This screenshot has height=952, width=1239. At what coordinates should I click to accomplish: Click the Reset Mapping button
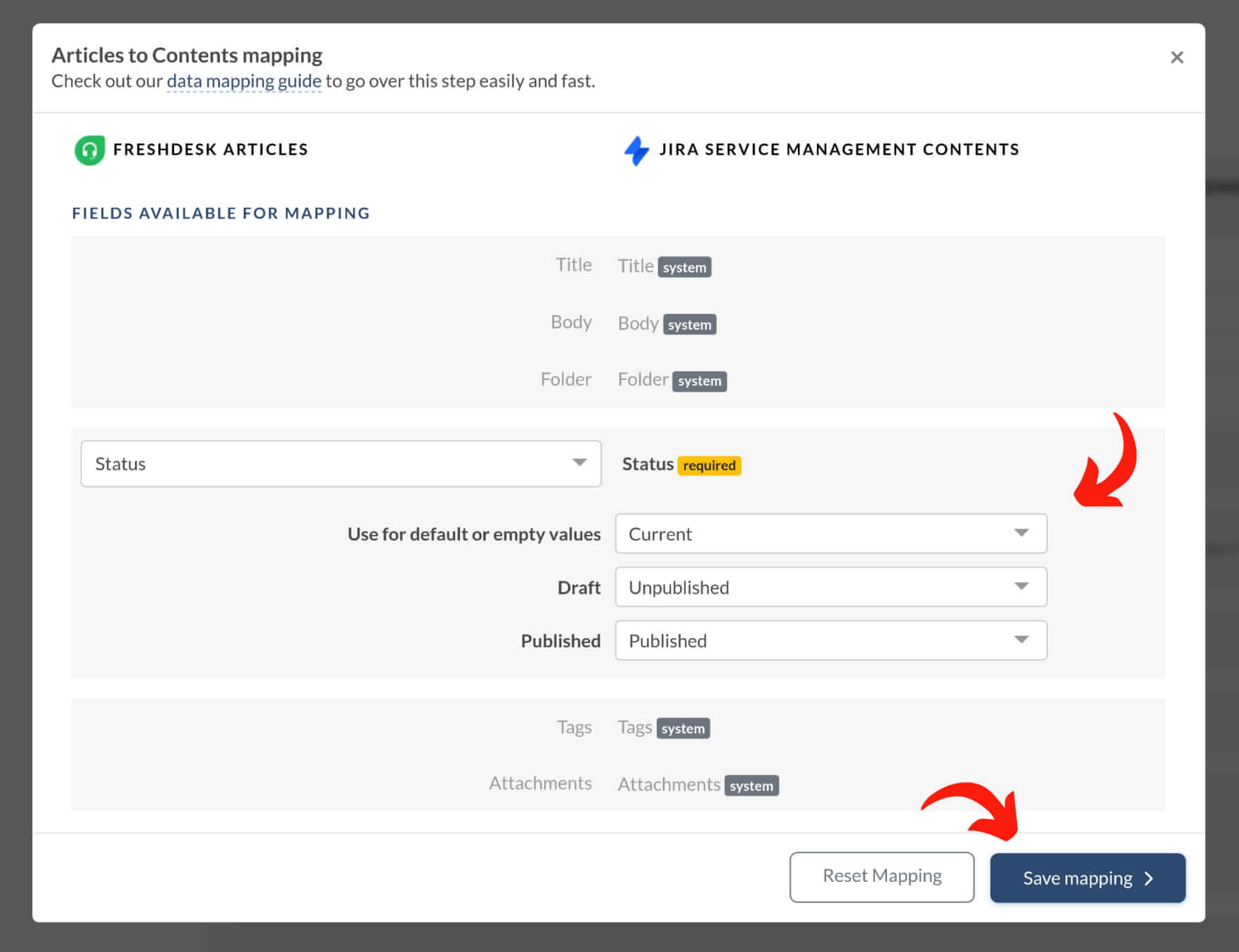pyautogui.click(x=881, y=877)
